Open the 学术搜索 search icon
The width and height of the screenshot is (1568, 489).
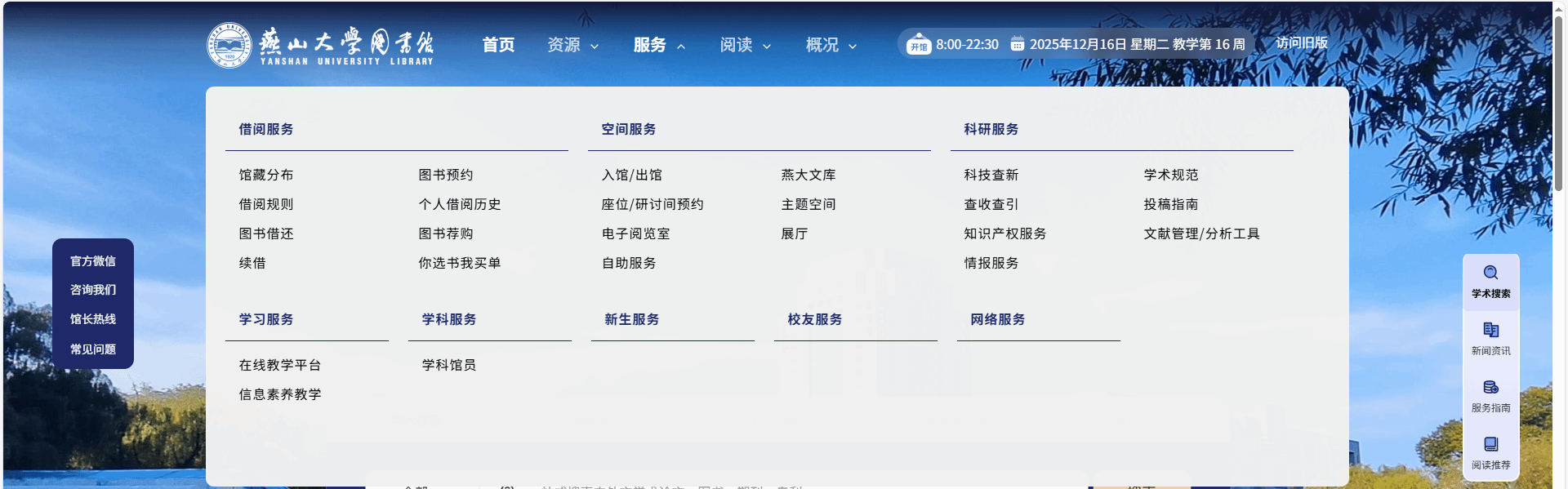tap(1490, 273)
